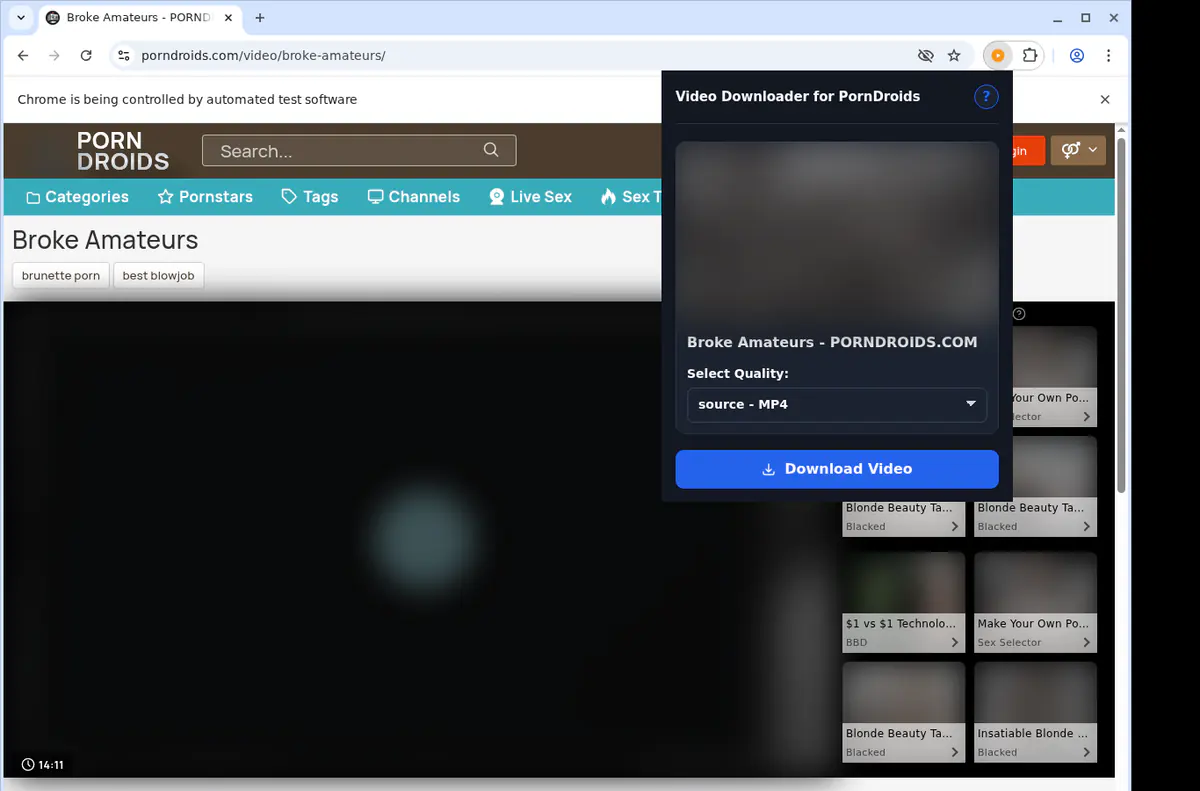The height and width of the screenshot is (791, 1200).
Task: Open the Chrome three-dot menu
Action: 1108,56
